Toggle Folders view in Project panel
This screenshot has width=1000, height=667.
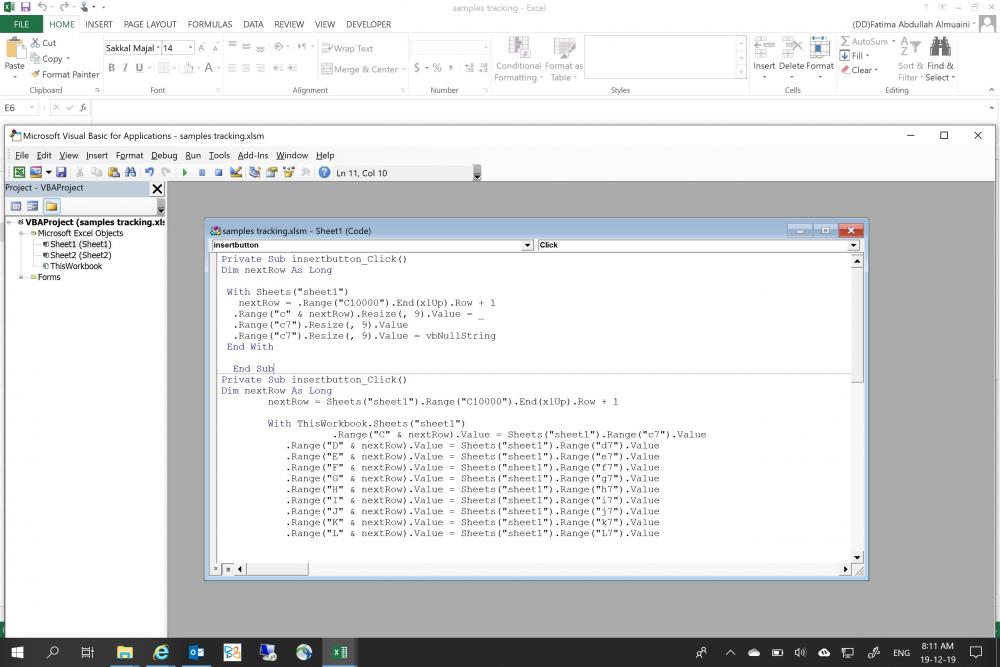pyautogui.click(x=51, y=206)
